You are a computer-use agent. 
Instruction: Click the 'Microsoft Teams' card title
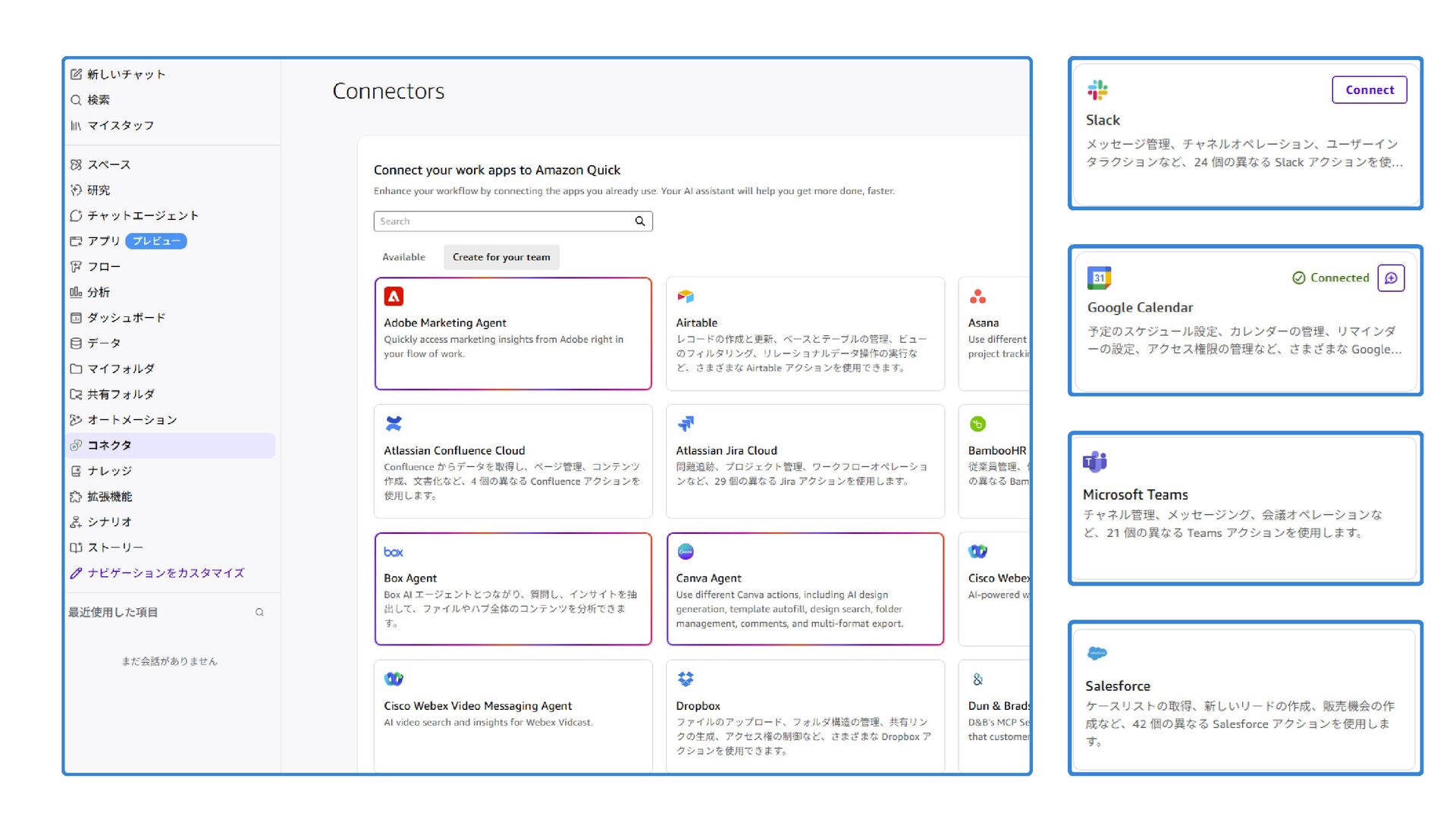(x=1135, y=495)
